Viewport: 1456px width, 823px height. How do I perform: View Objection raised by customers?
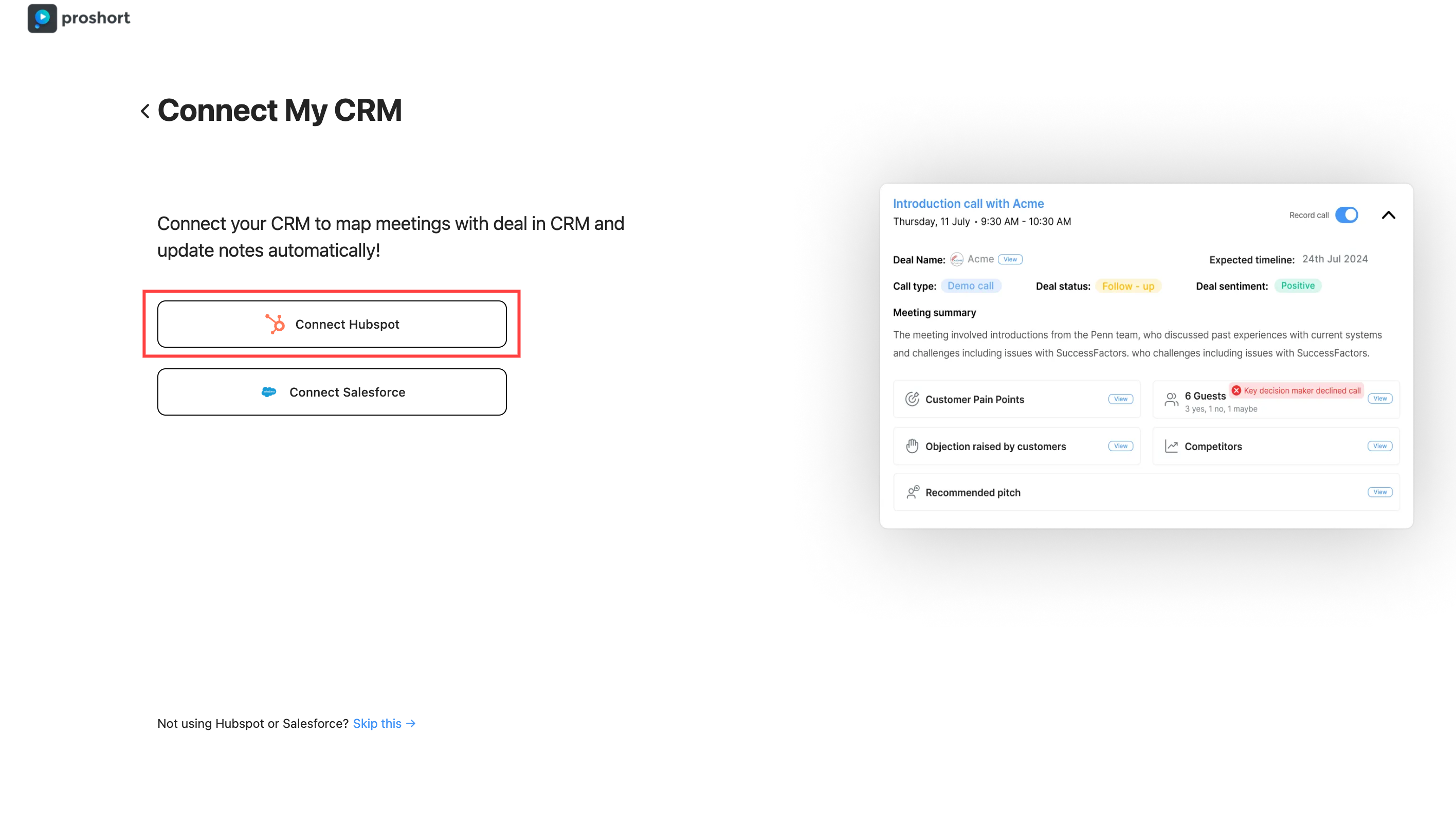click(x=1120, y=446)
